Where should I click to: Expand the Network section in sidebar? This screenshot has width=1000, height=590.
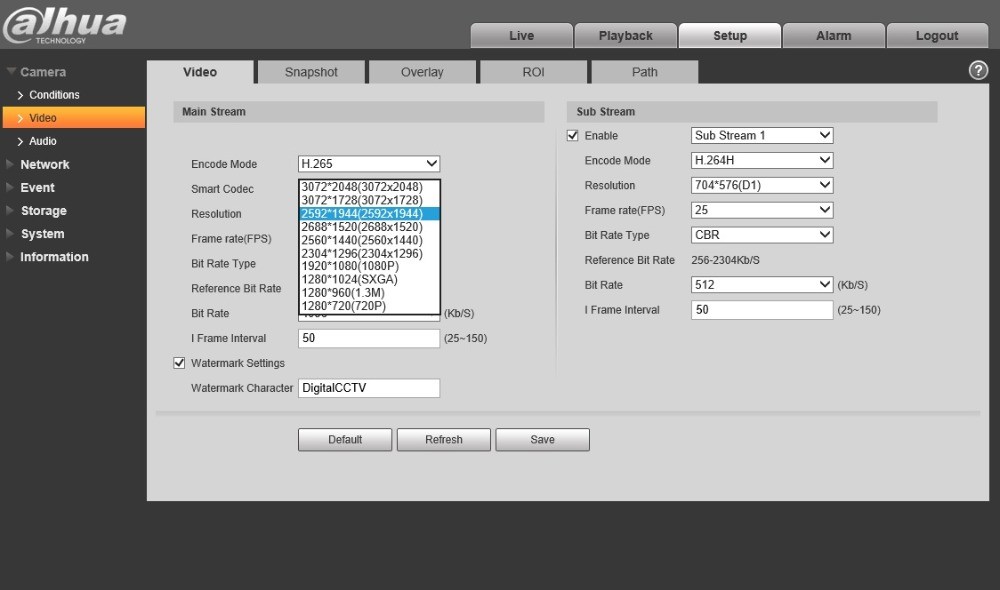coord(45,164)
